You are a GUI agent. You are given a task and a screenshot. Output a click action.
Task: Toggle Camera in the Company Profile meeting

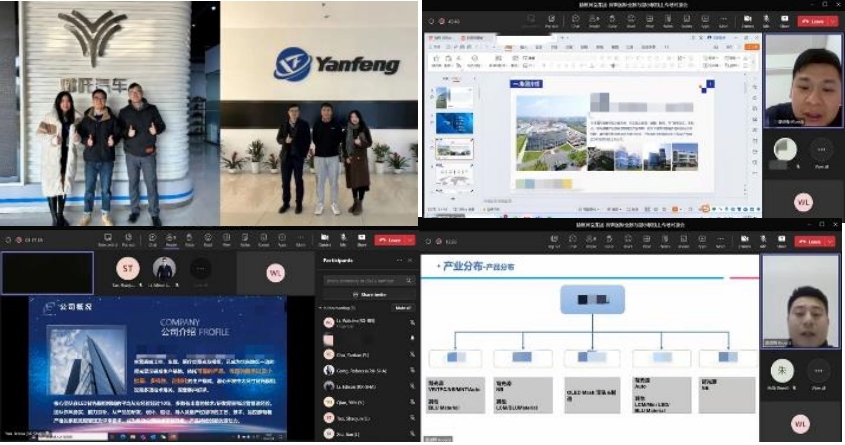tap(324, 240)
